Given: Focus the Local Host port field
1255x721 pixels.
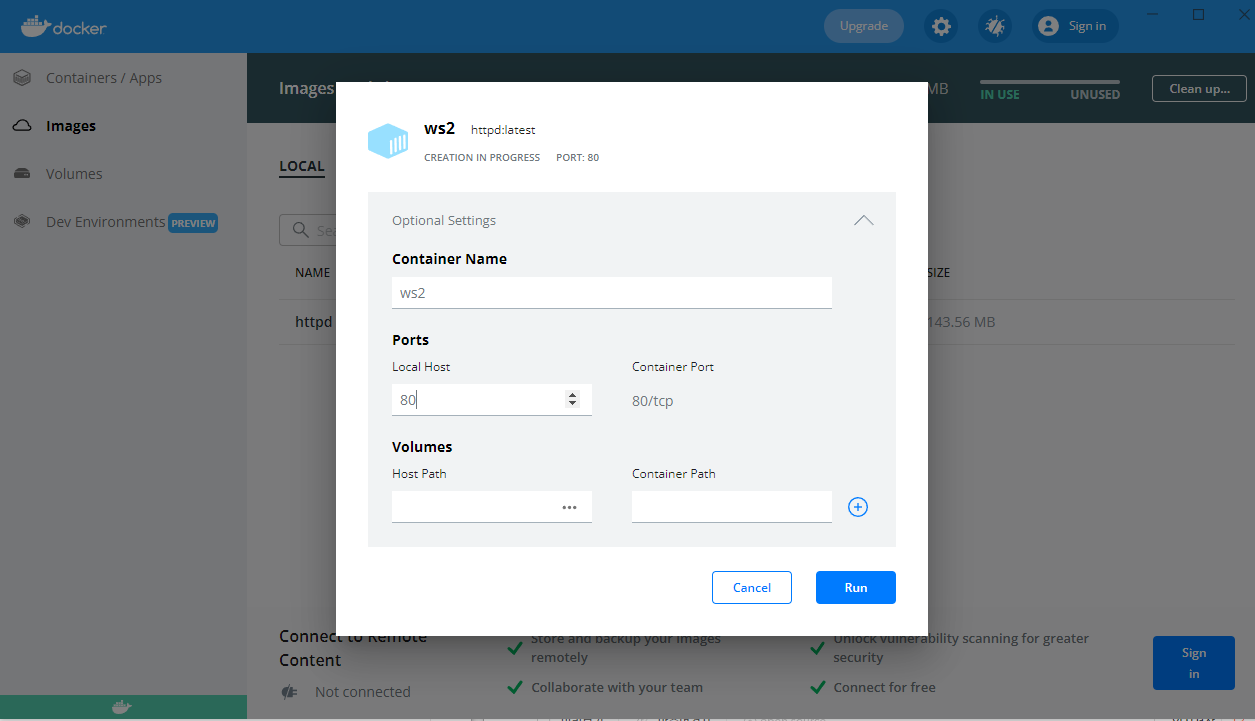Looking at the screenshot, I should tap(492, 400).
